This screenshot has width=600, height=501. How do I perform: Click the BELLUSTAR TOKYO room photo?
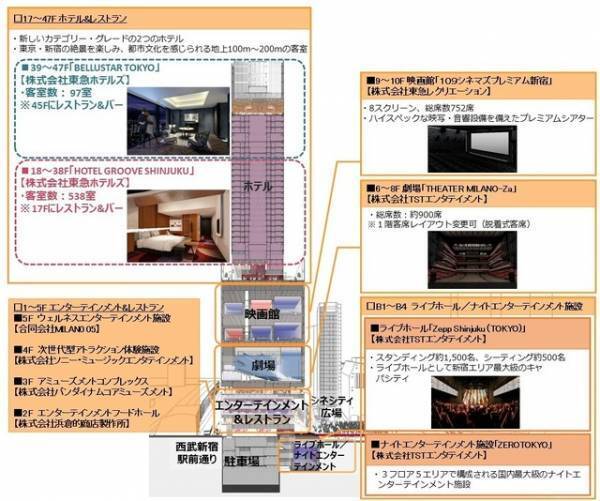[178, 121]
